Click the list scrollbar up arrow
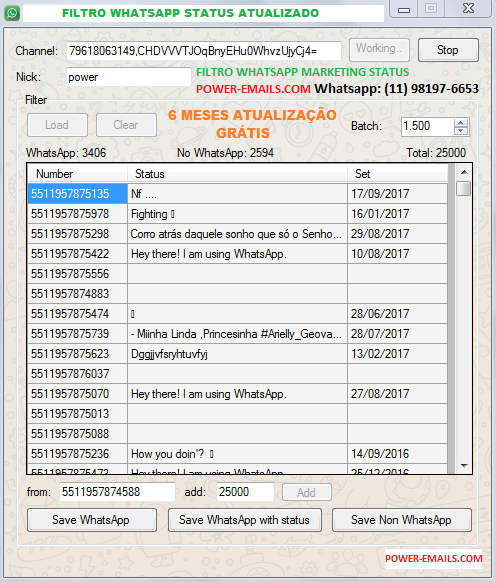496x582 pixels. 464,172
